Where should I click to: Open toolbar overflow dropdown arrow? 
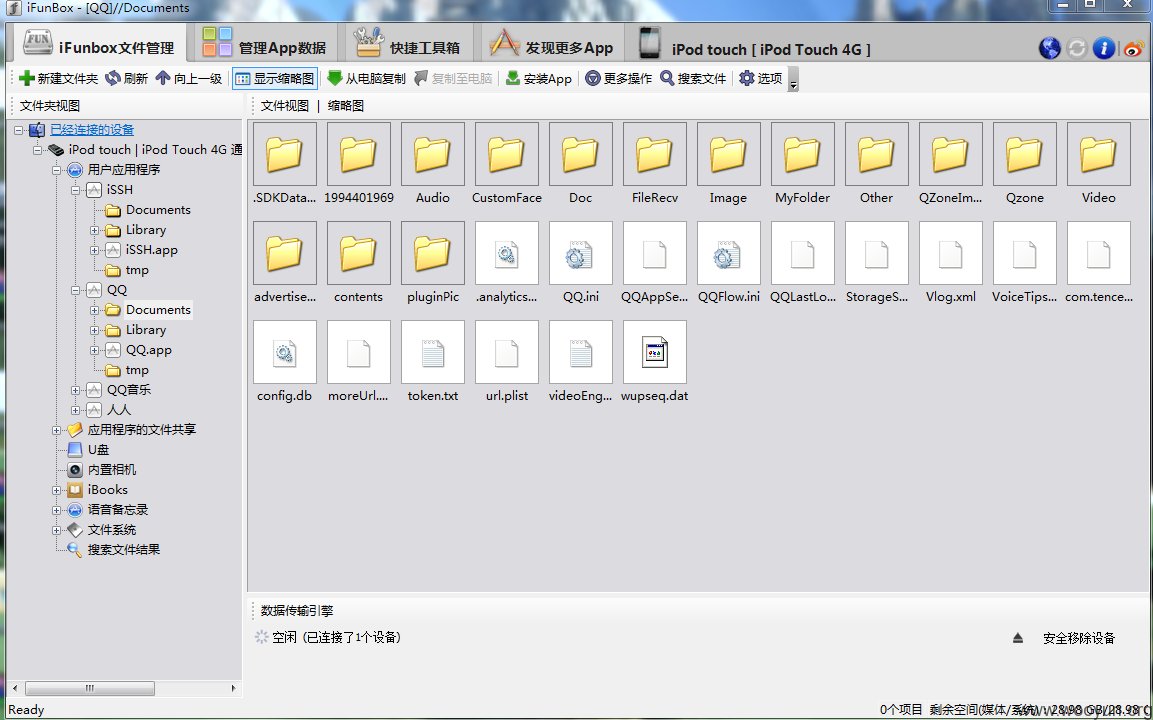pos(793,79)
